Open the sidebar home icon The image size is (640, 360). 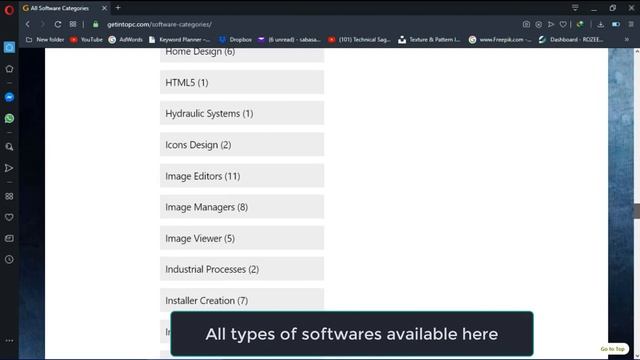[x=9, y=69]
